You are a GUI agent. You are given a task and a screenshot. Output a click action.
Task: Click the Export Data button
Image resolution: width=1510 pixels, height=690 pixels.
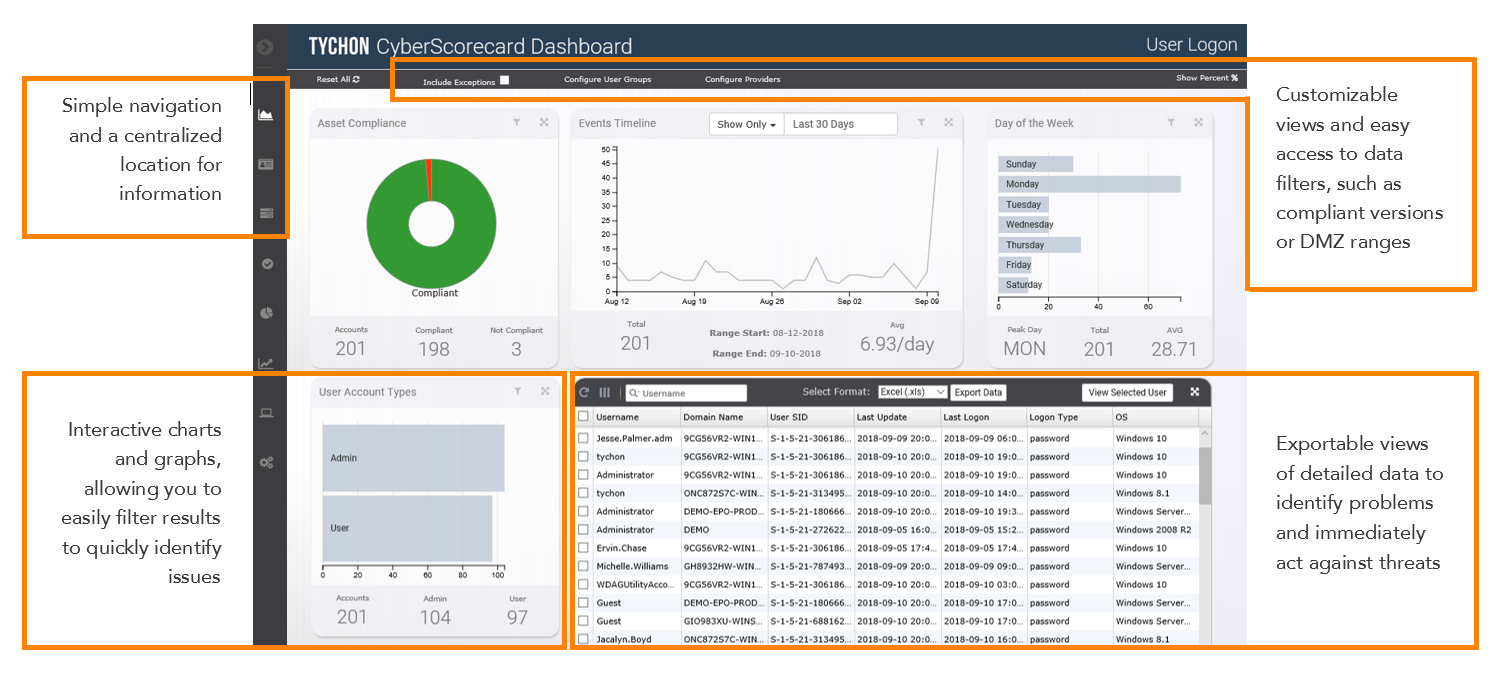[978, 392]
